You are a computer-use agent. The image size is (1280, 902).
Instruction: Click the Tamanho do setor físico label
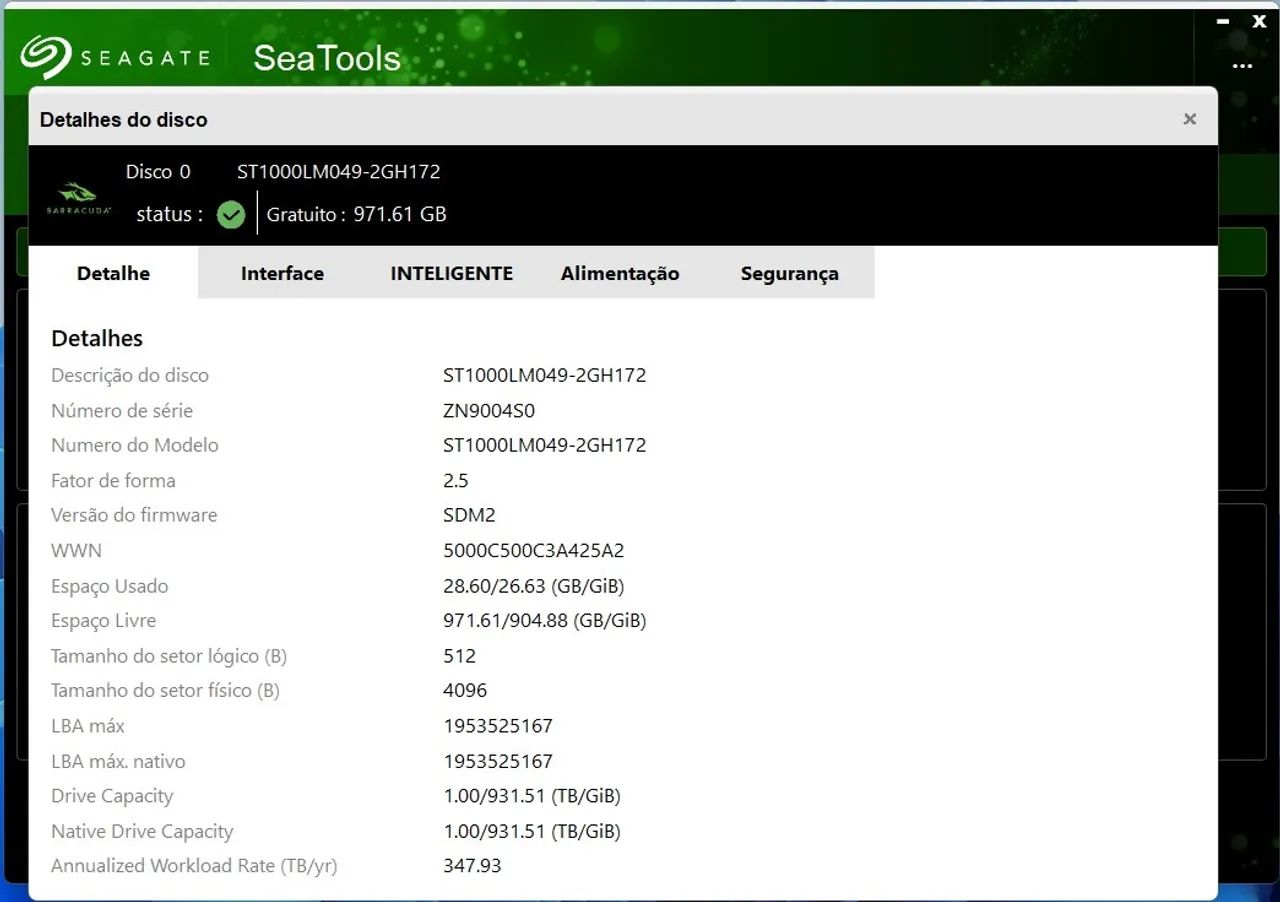point(165,690)
